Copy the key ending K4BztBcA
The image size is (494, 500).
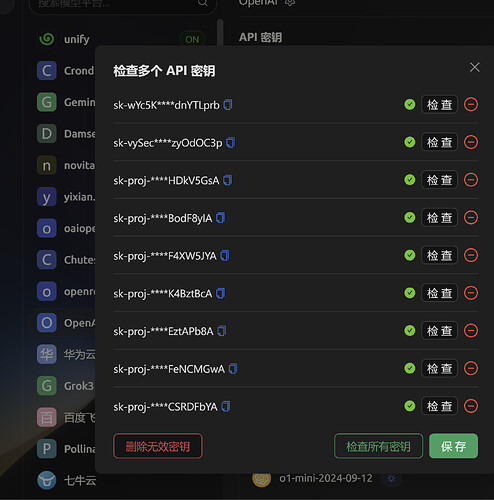pyautogui.click(x=221, y=293)
